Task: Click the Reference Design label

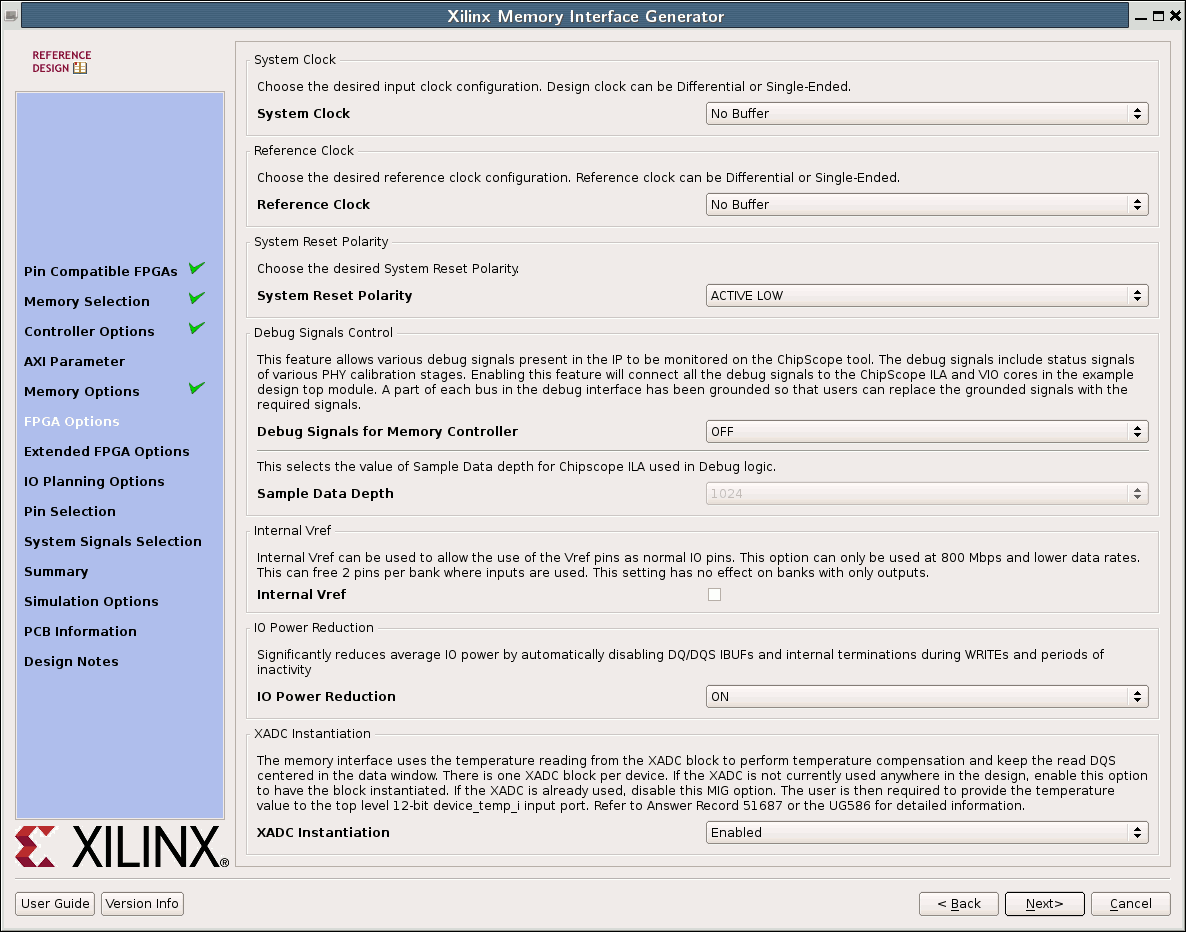Action: [x=61, y=61]
